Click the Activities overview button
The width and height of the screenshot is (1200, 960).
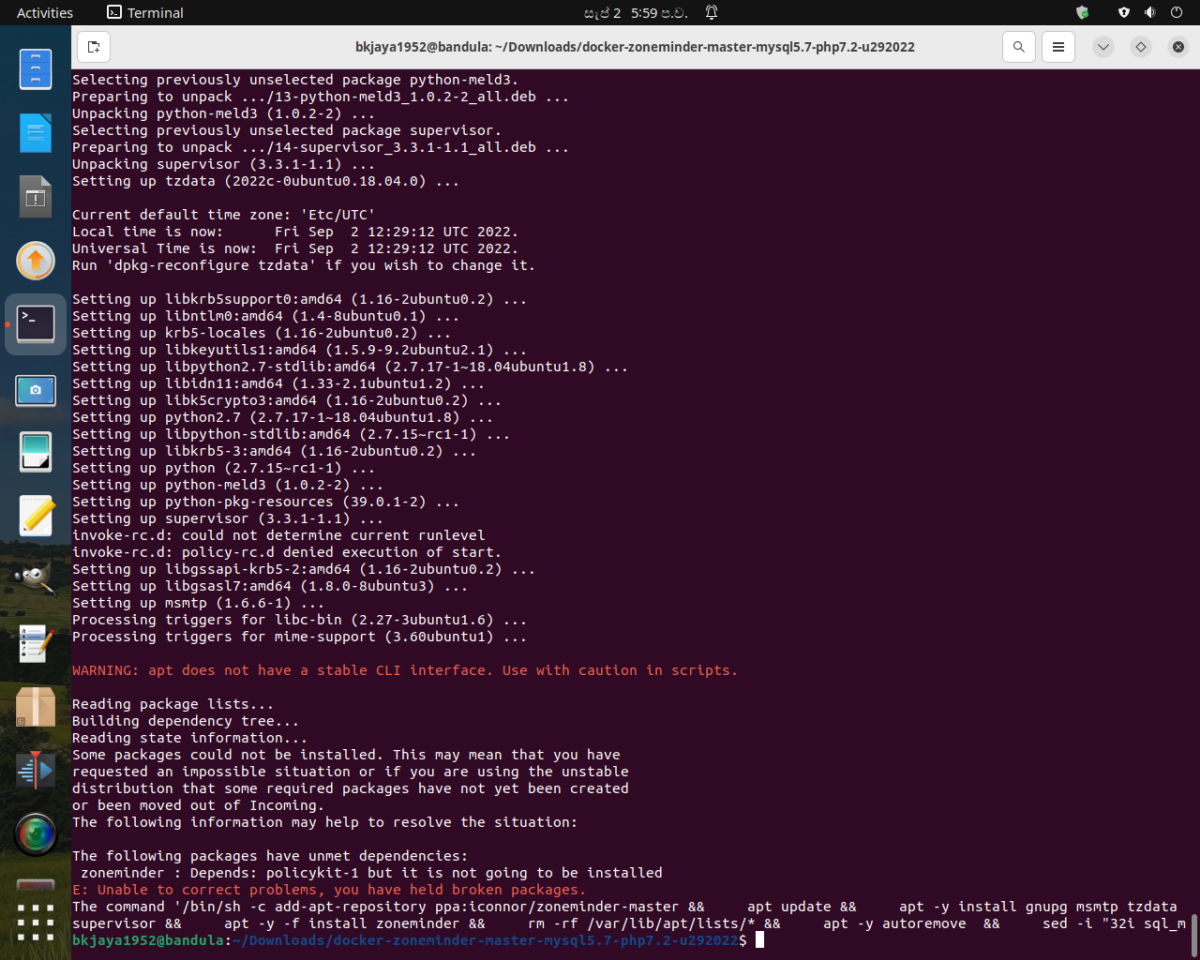[x=45, y=13]
